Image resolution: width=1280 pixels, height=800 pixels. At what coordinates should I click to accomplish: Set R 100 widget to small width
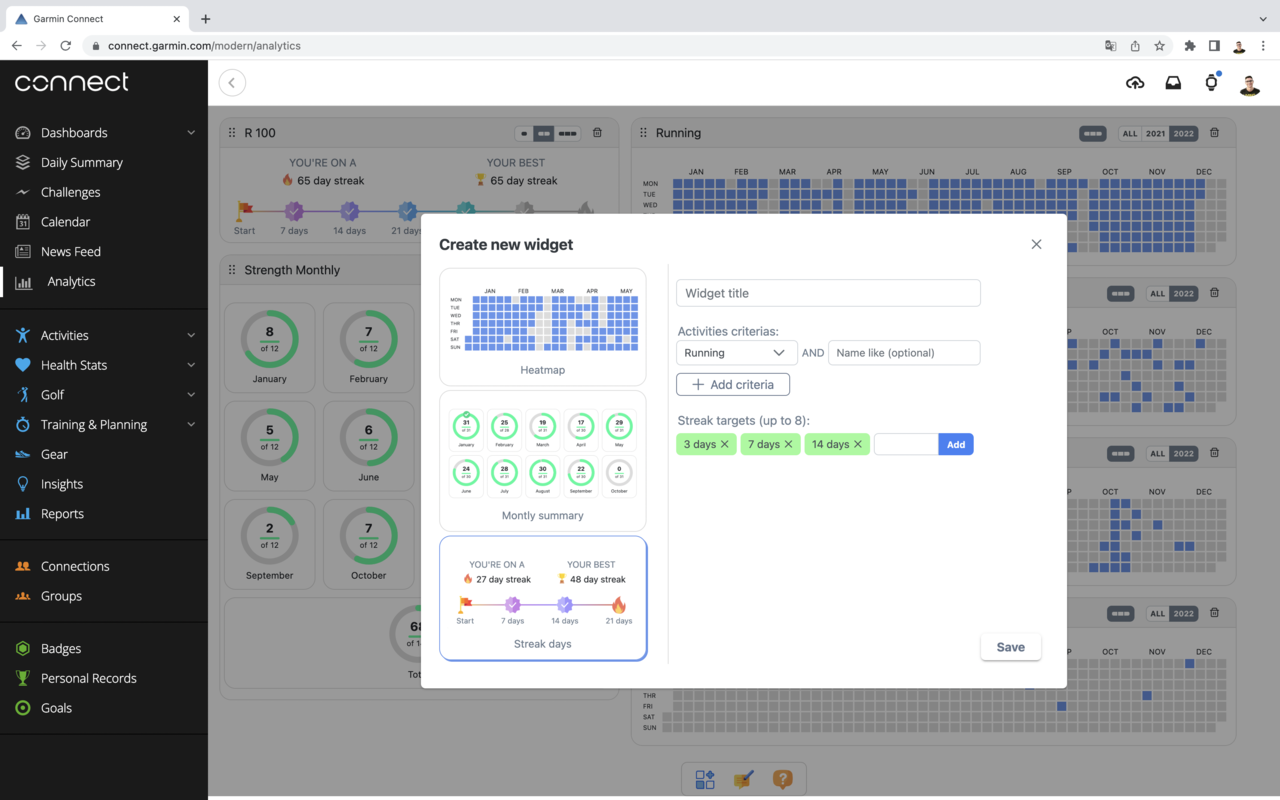524,133
